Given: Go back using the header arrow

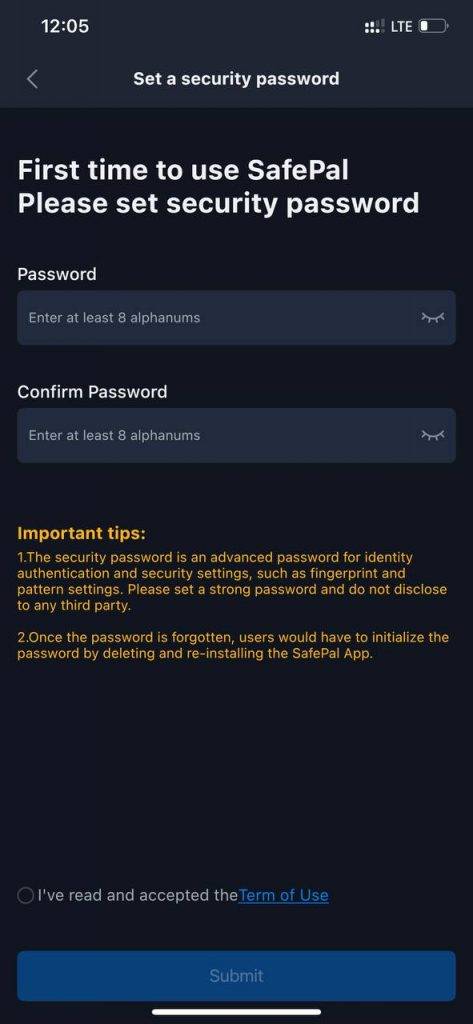Looking at the screenshot, I should (x=32, y=79).
